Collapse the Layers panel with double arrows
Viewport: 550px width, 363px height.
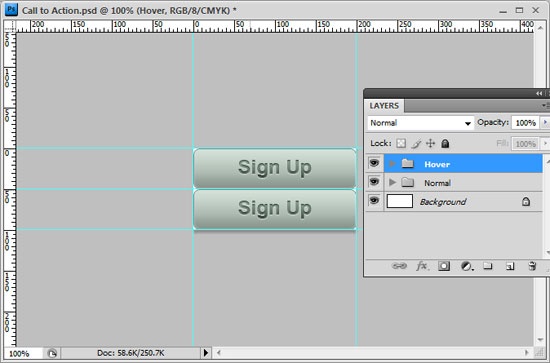pyautogui.click(x=539, y=93)
